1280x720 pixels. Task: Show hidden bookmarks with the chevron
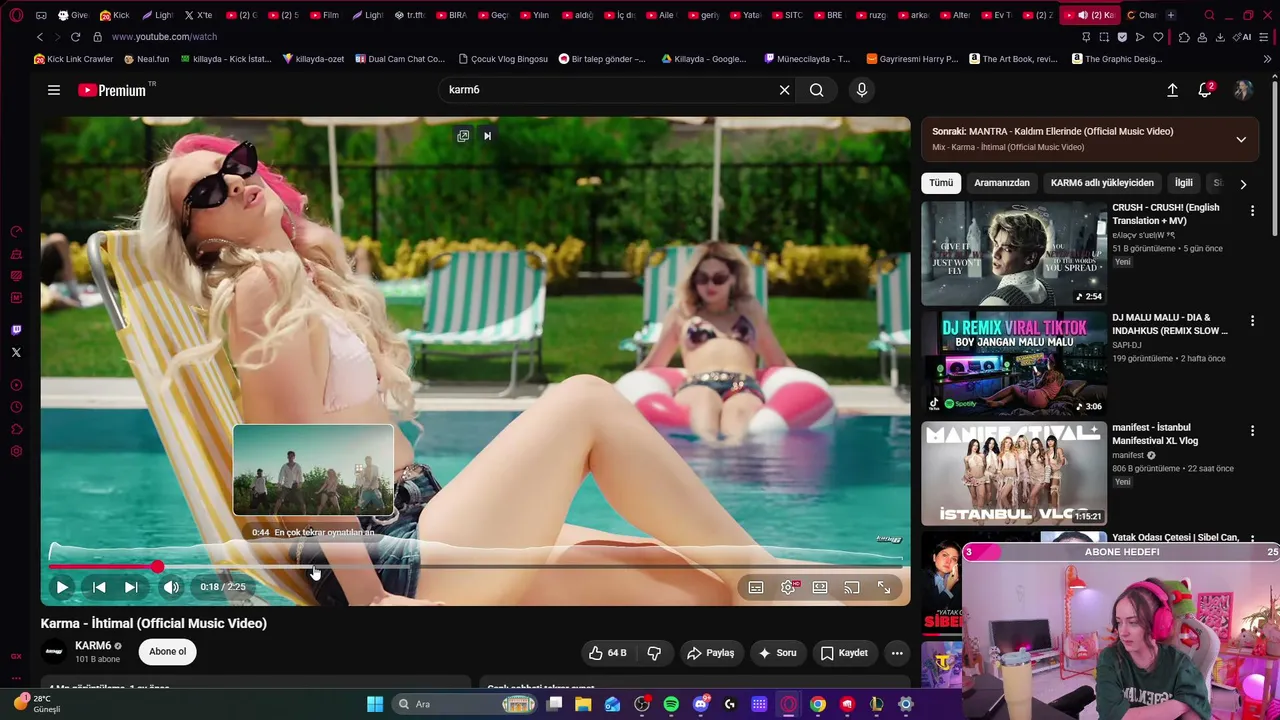click(1267, 59)
